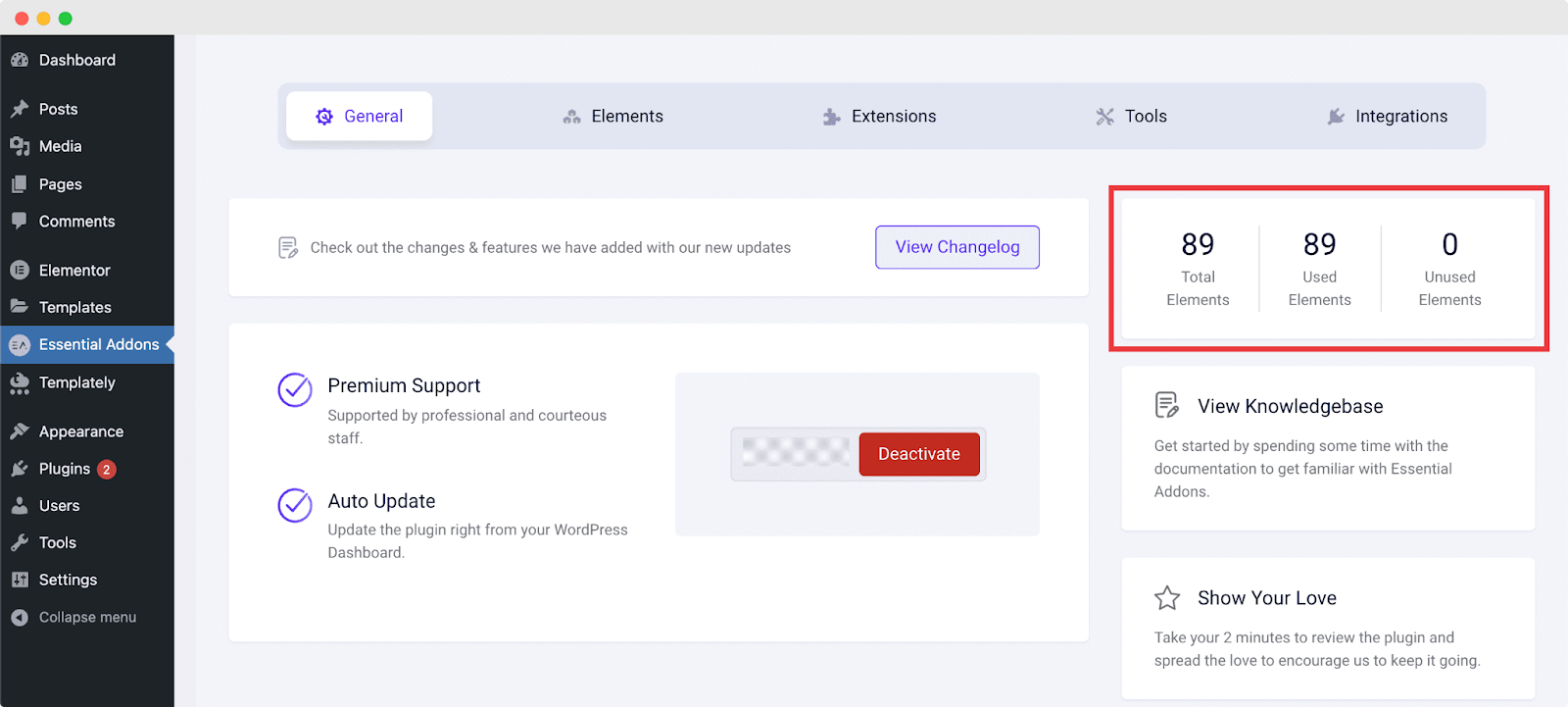
Task: Click the Comments speech bubble icon
Action: pos(20,222)
